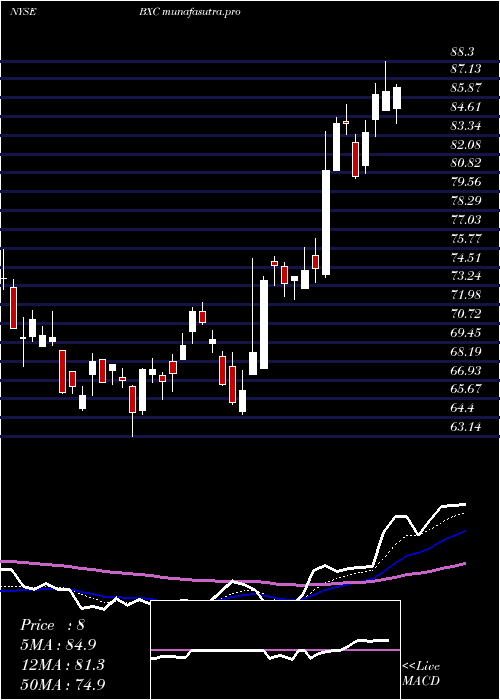
Task: Click the 69.45 price axis label
Action: [x=467, y=333]
